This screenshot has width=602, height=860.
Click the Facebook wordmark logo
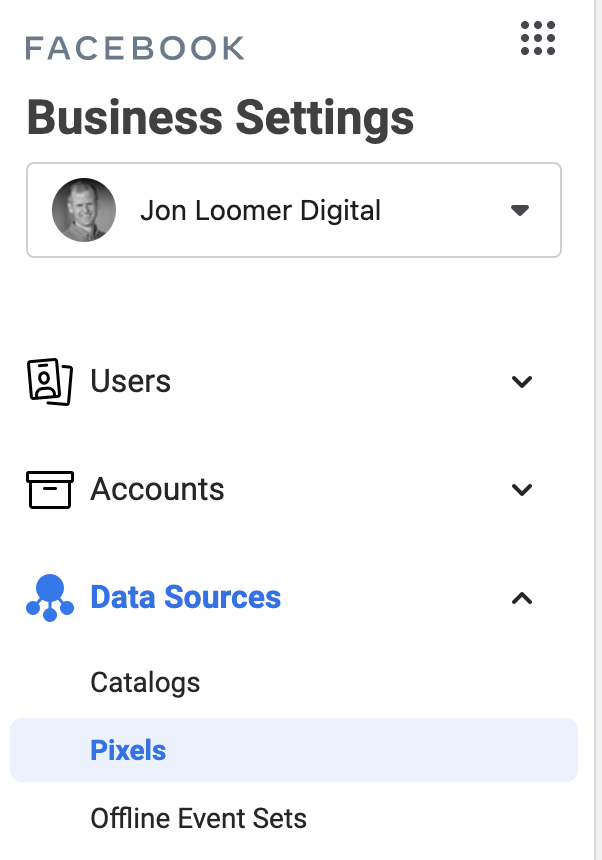tap(135, 48)
